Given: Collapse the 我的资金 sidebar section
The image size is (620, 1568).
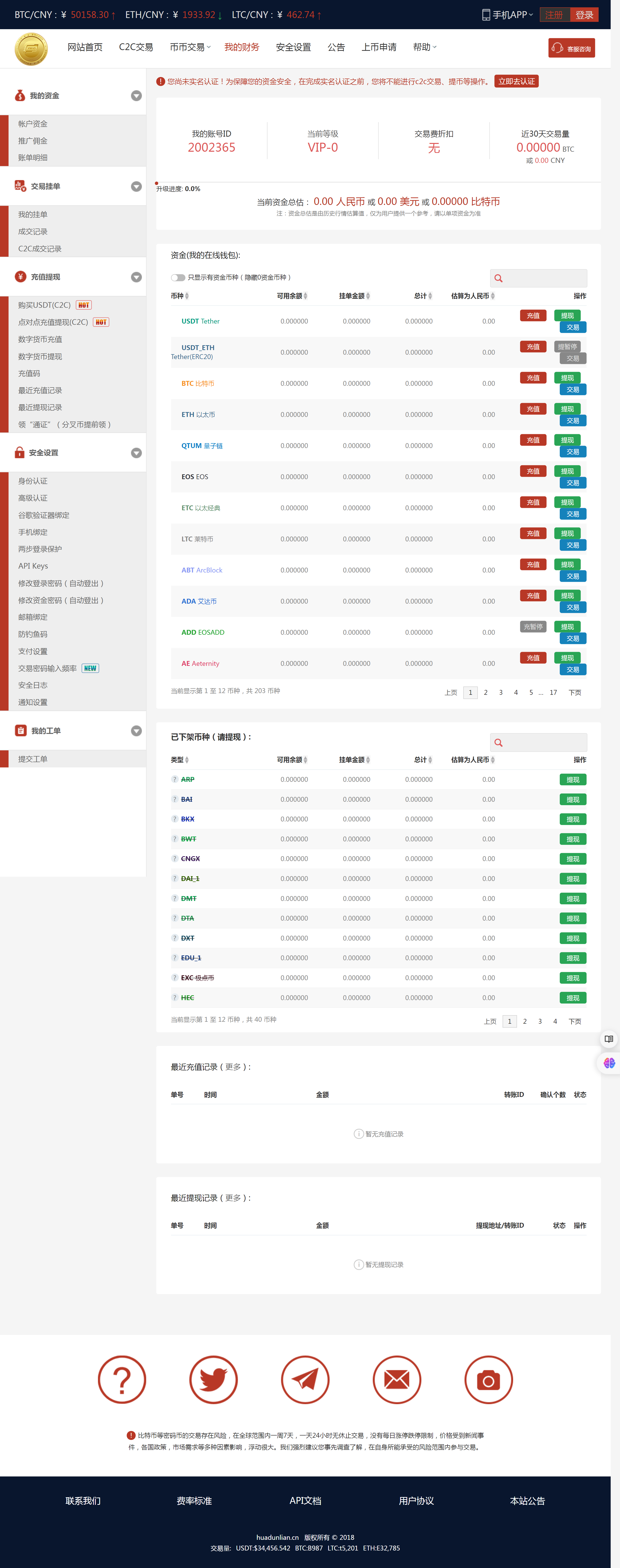Looking at the screenshot, I should 136,96.
